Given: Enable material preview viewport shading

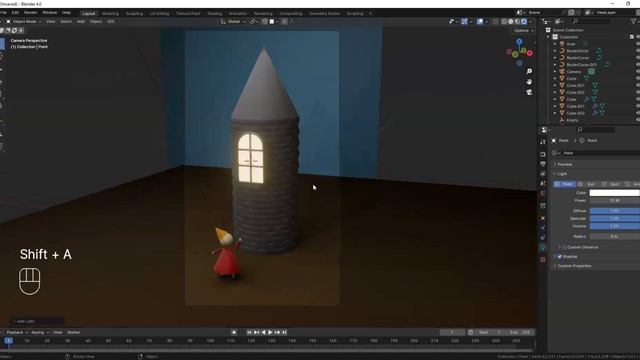Looking at the screenshot, I should pyautogui.click(x=517, y=22).
